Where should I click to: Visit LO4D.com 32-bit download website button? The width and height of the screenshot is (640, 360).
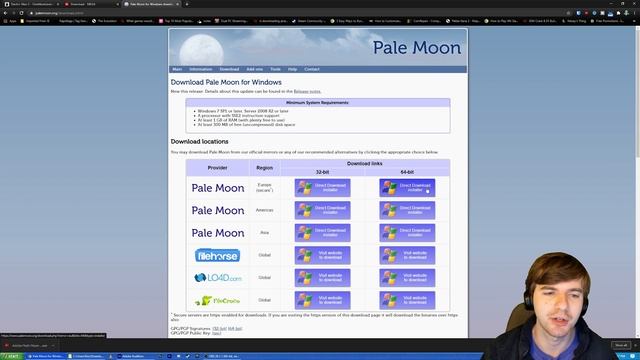point(322,278)
